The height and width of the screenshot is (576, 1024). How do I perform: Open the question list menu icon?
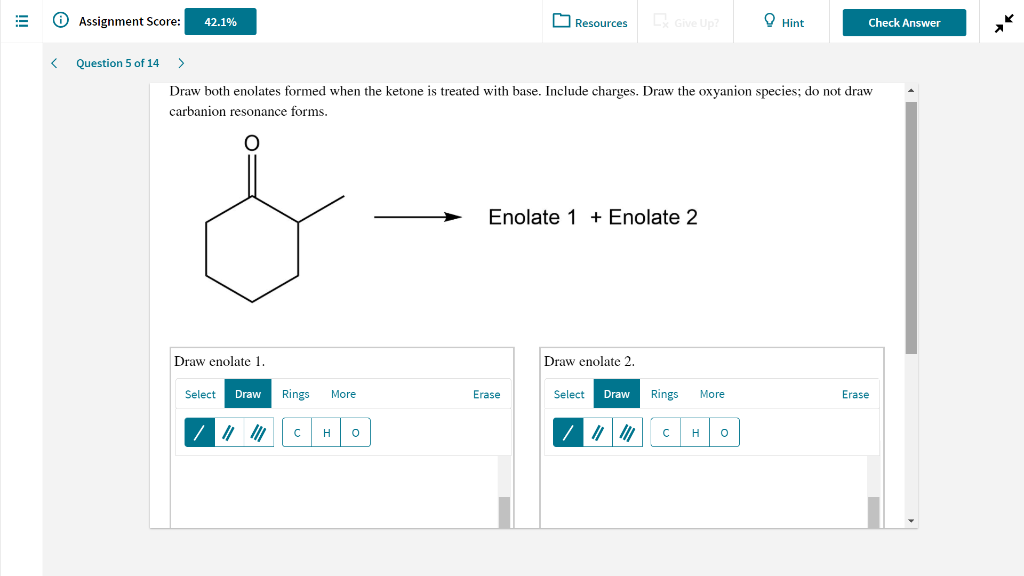(22, 22)
